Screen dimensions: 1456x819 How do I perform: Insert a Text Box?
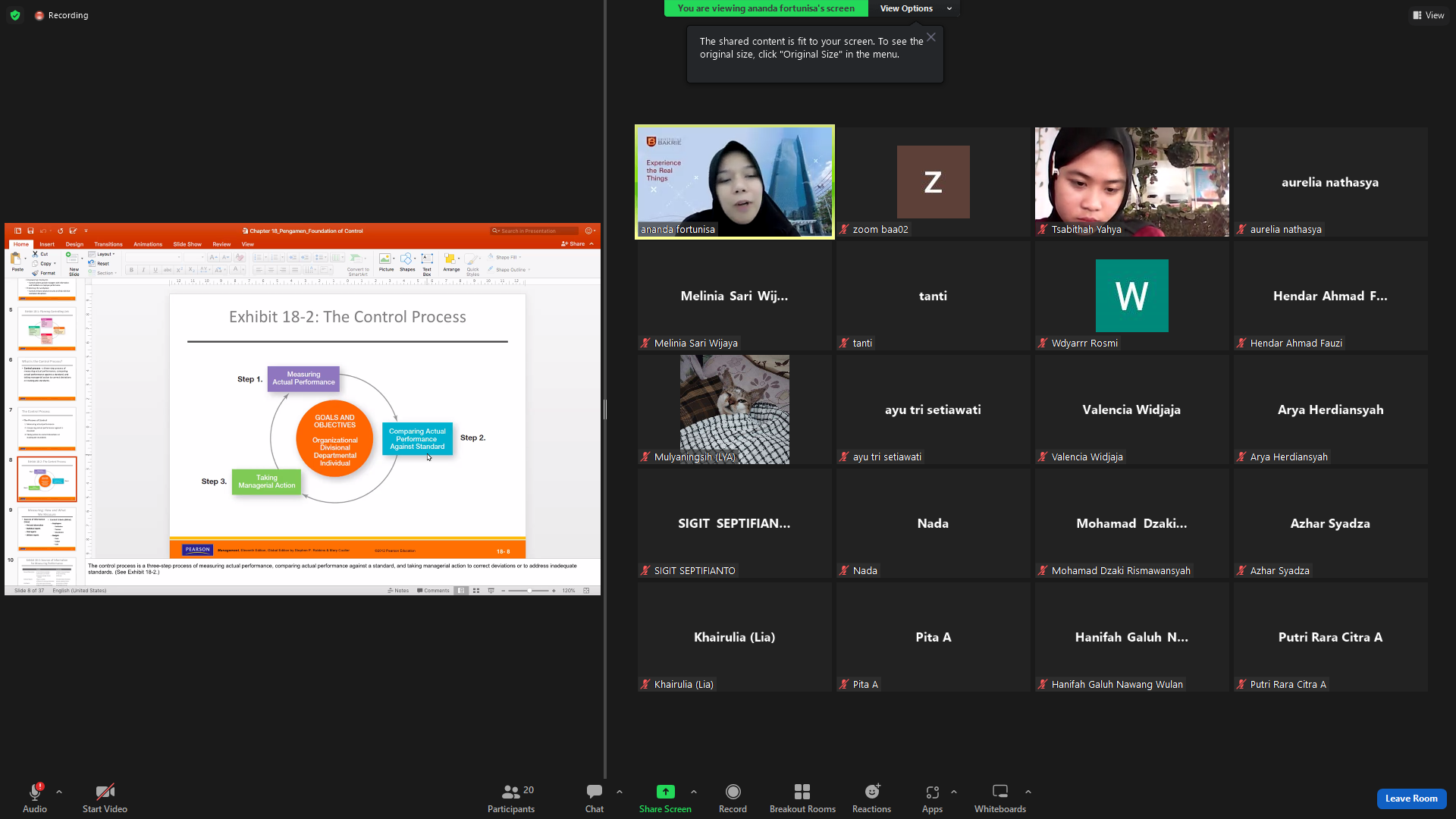click(427, 264)
